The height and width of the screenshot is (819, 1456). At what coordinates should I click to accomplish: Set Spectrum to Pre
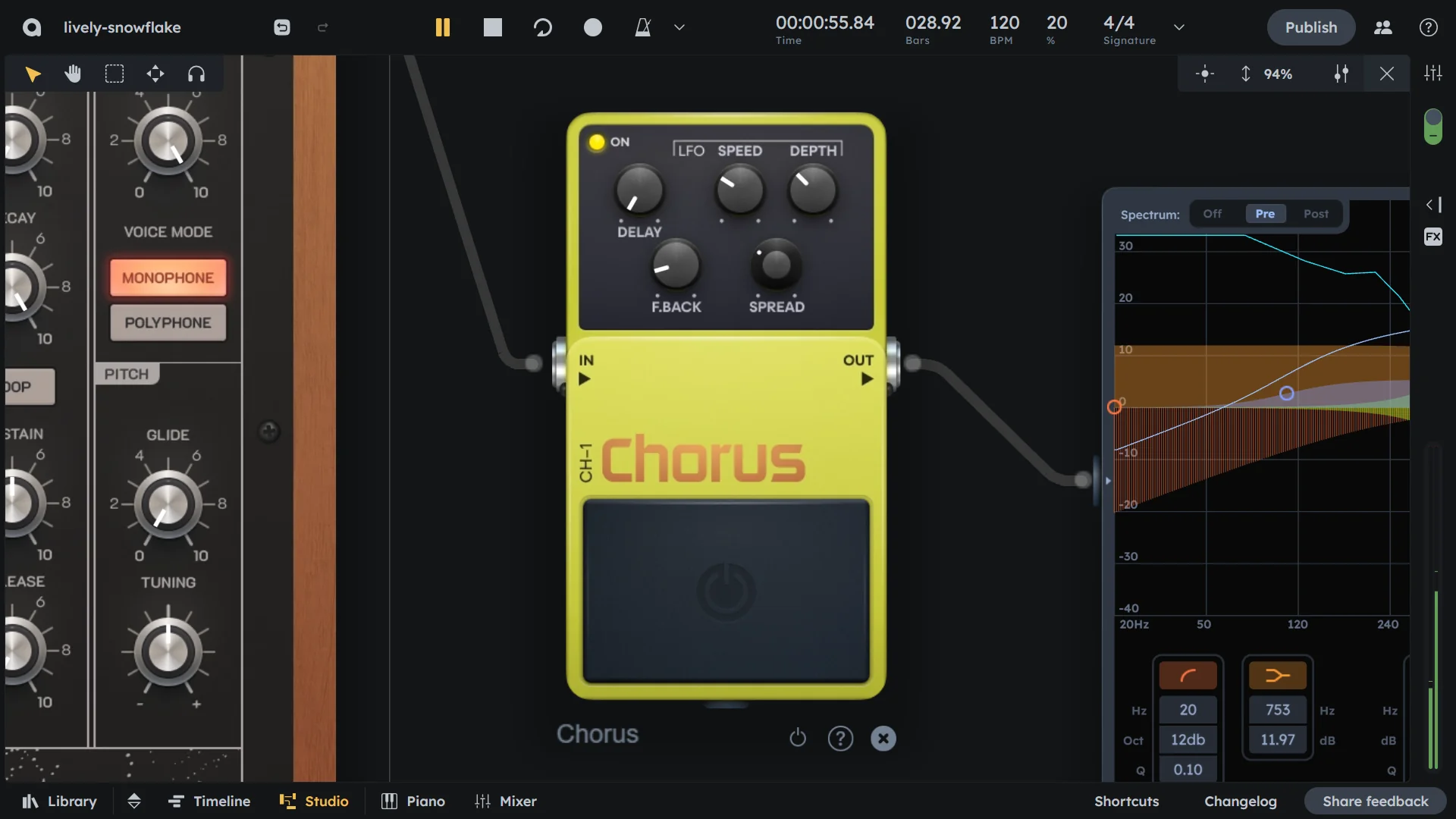tap(1265, 214)
